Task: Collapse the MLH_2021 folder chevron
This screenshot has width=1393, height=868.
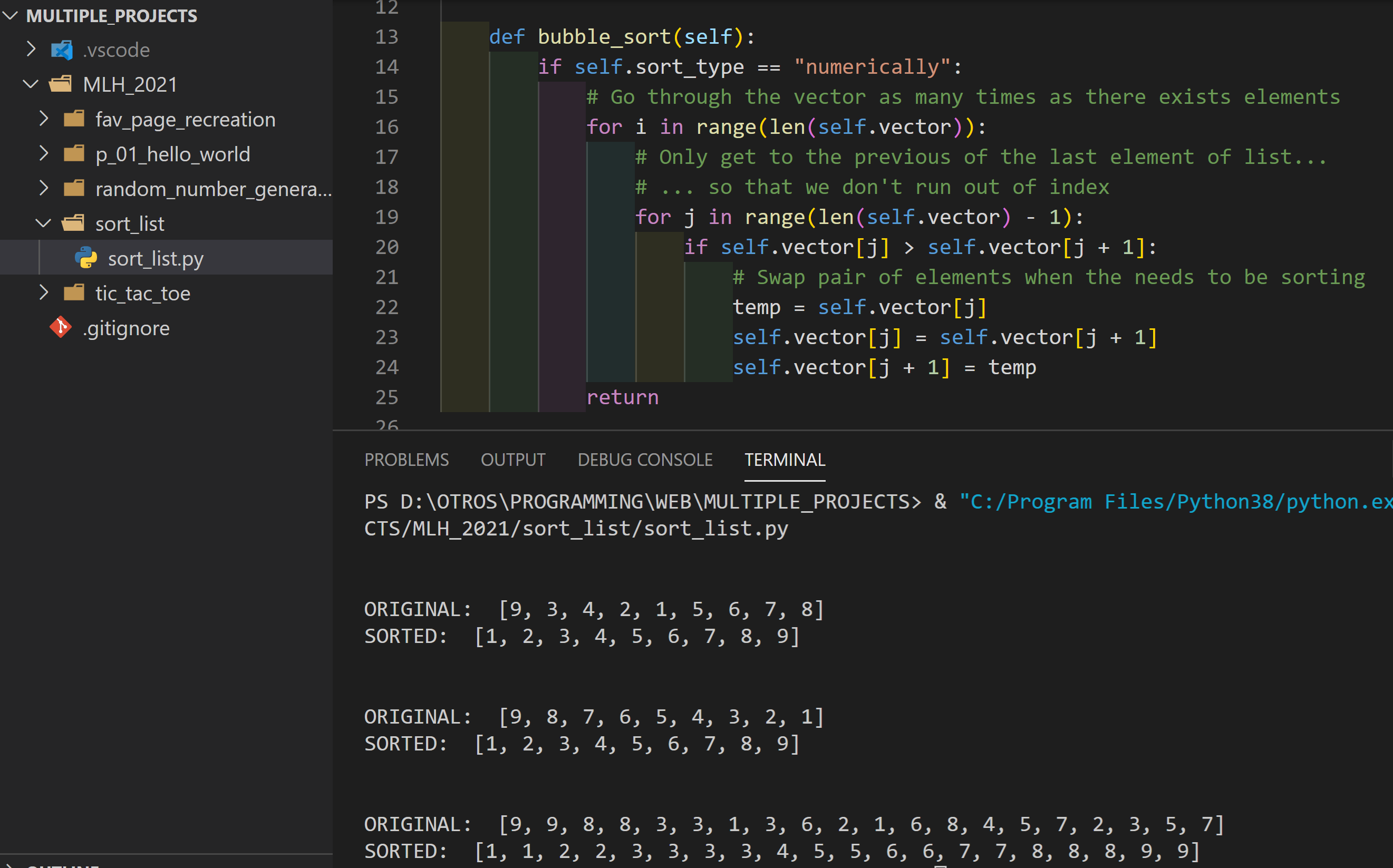Action: tap(31, 84)
